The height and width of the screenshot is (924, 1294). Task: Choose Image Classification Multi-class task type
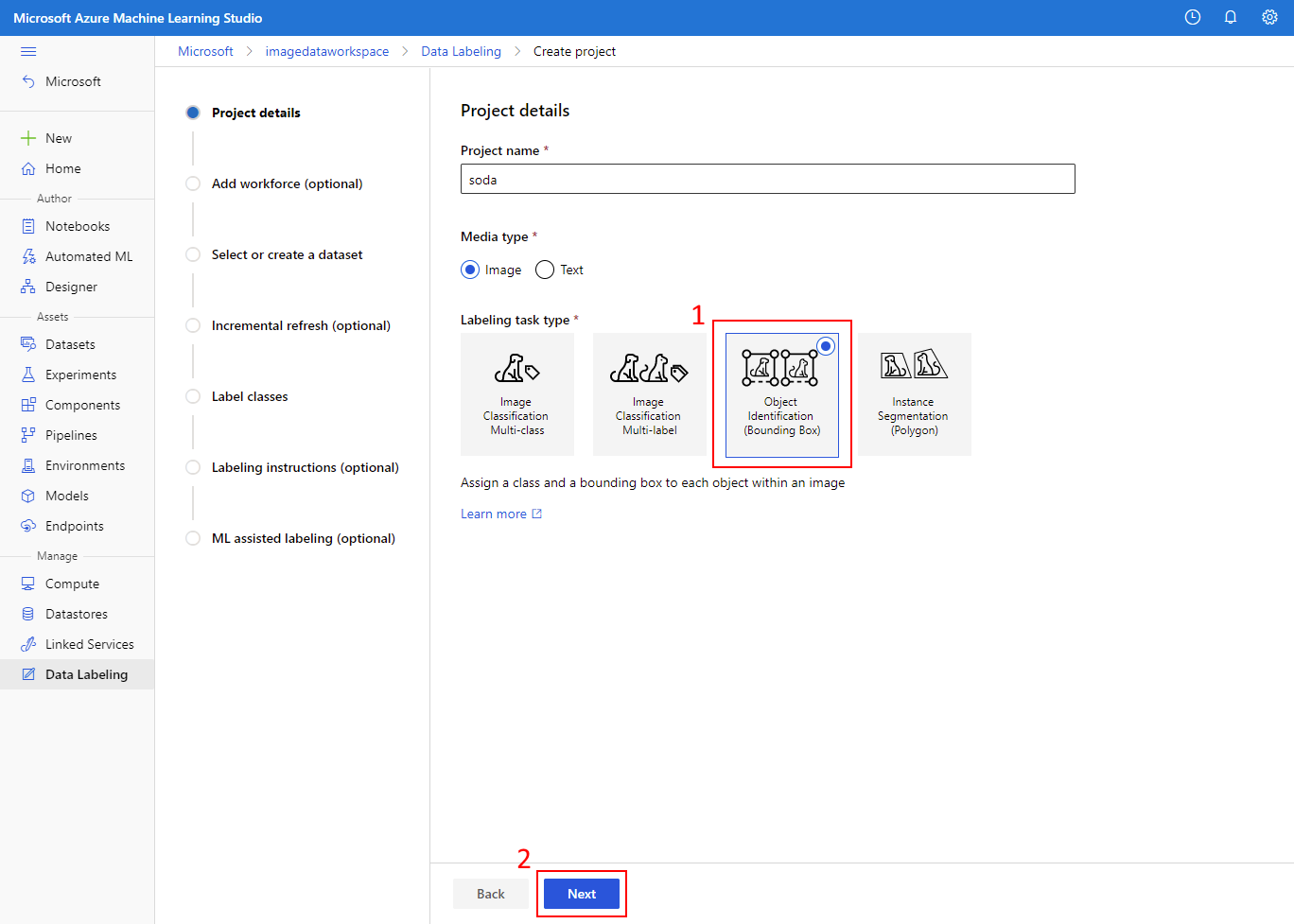(x=517, y=394)
